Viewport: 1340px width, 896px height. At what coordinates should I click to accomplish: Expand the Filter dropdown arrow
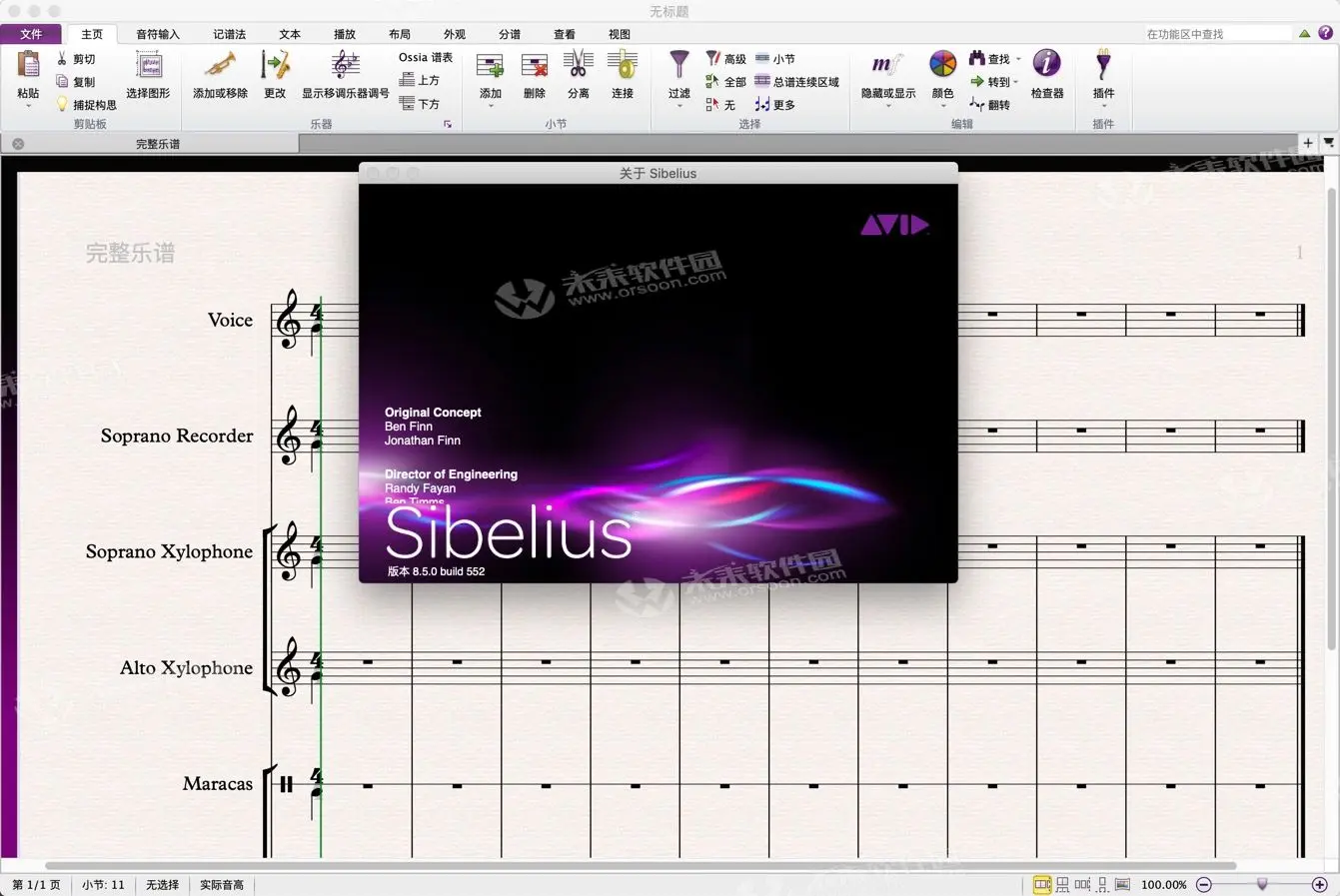tap(679, 106)
